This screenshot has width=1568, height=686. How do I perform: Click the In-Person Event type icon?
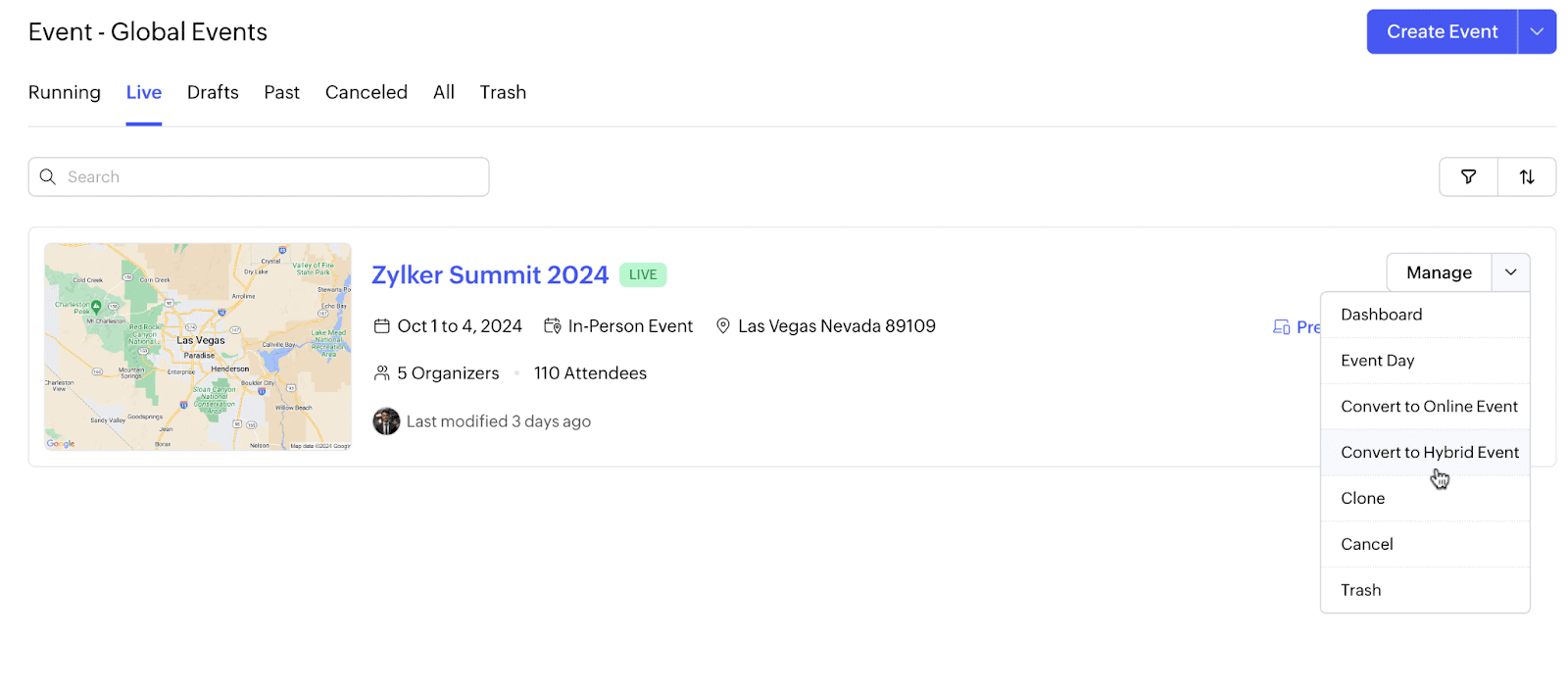tap(553, 325)
